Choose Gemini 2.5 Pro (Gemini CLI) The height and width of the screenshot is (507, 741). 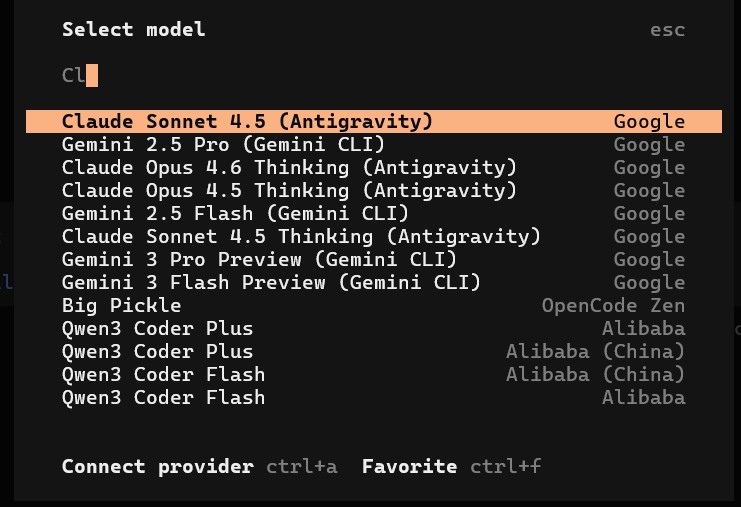pyautogui.click(x=223, y=144)
